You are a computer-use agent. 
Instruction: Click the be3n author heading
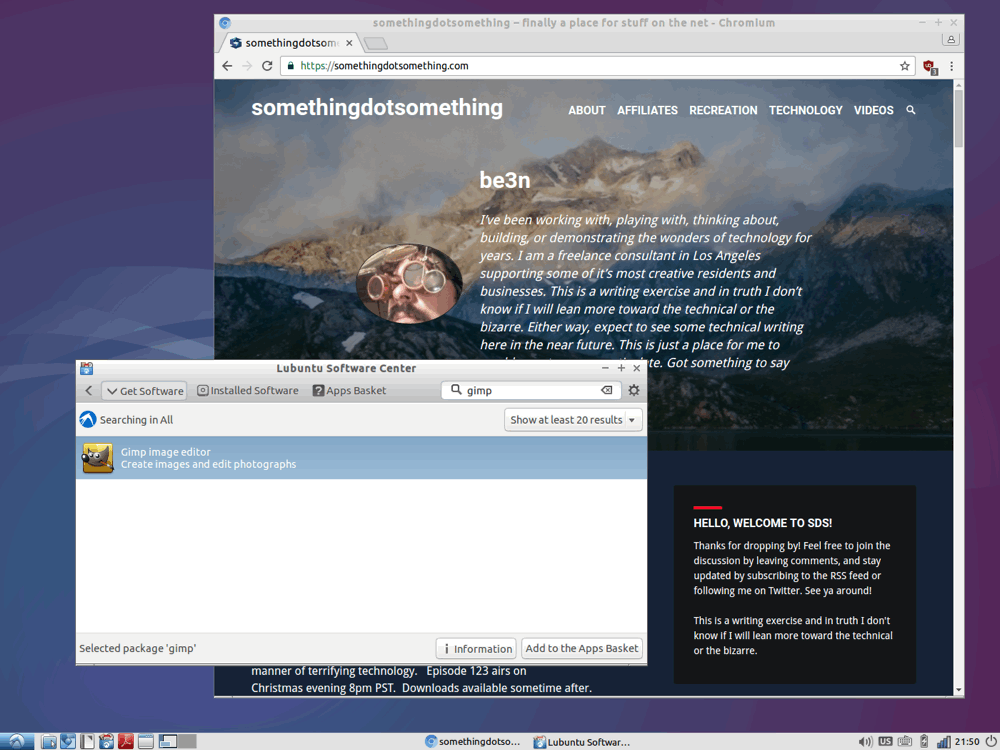coord(504,180)
